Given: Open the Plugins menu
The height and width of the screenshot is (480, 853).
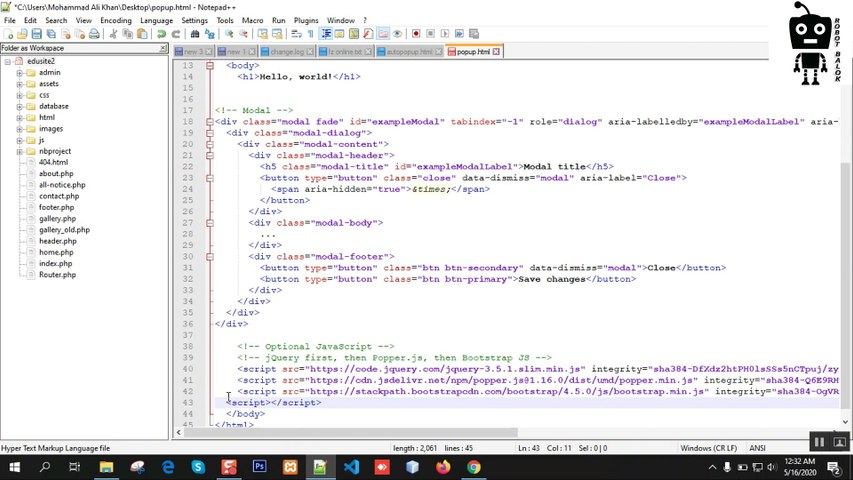Looking at the screenshot, I should (306, 20).
